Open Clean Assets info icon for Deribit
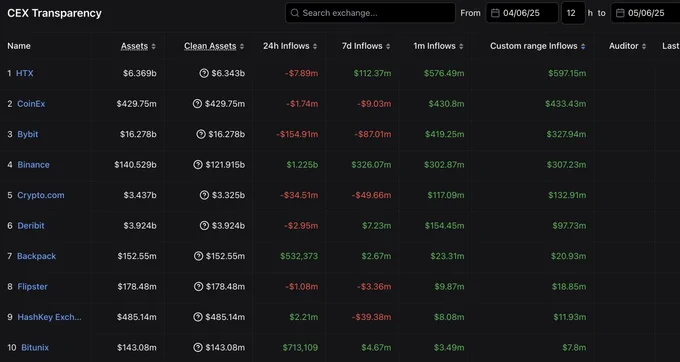Viewport: 680px width, 362px height. [x=204, y=225]
